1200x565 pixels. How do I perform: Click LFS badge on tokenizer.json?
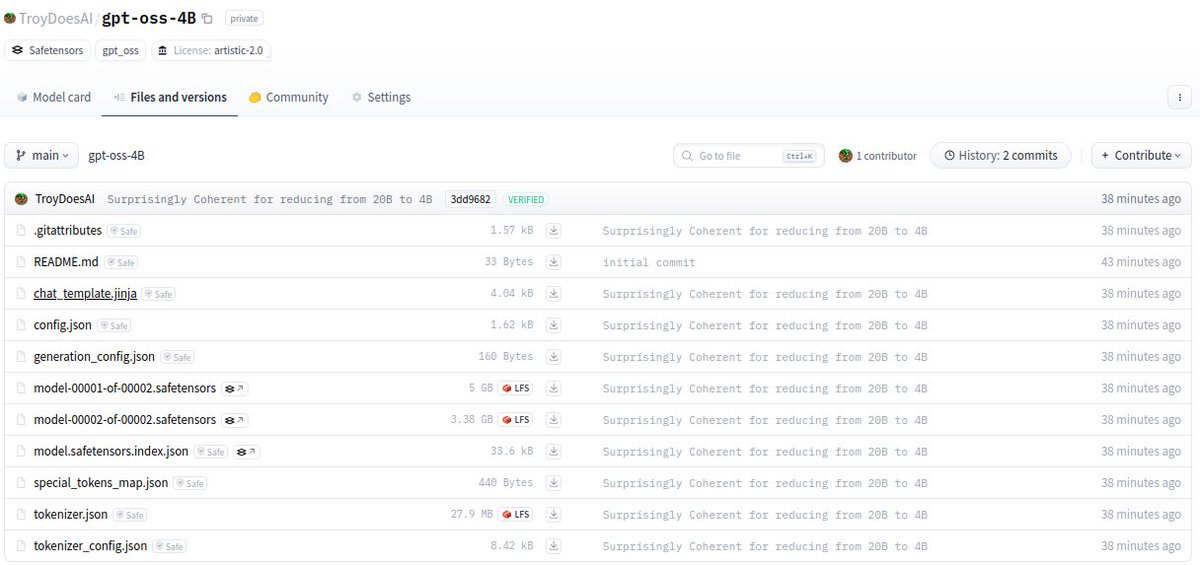click(516, 515)
